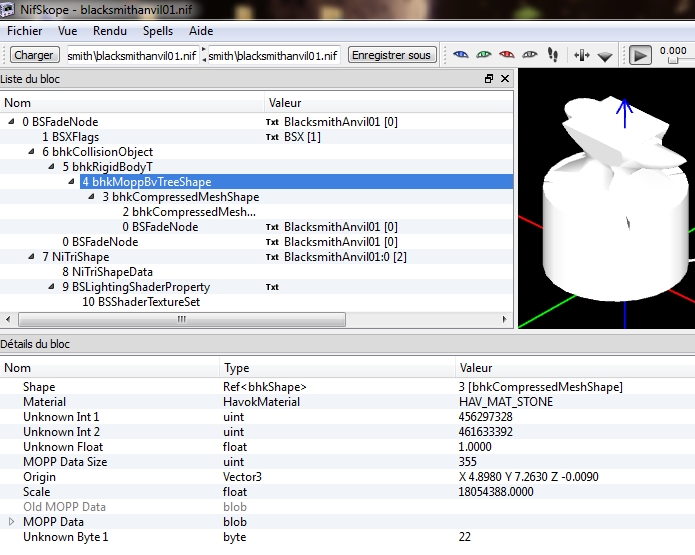The height and width of the screenshot is (555, 695).
Task: Click Unknown Int 1 value 456297328
Action: coord(485,417)
